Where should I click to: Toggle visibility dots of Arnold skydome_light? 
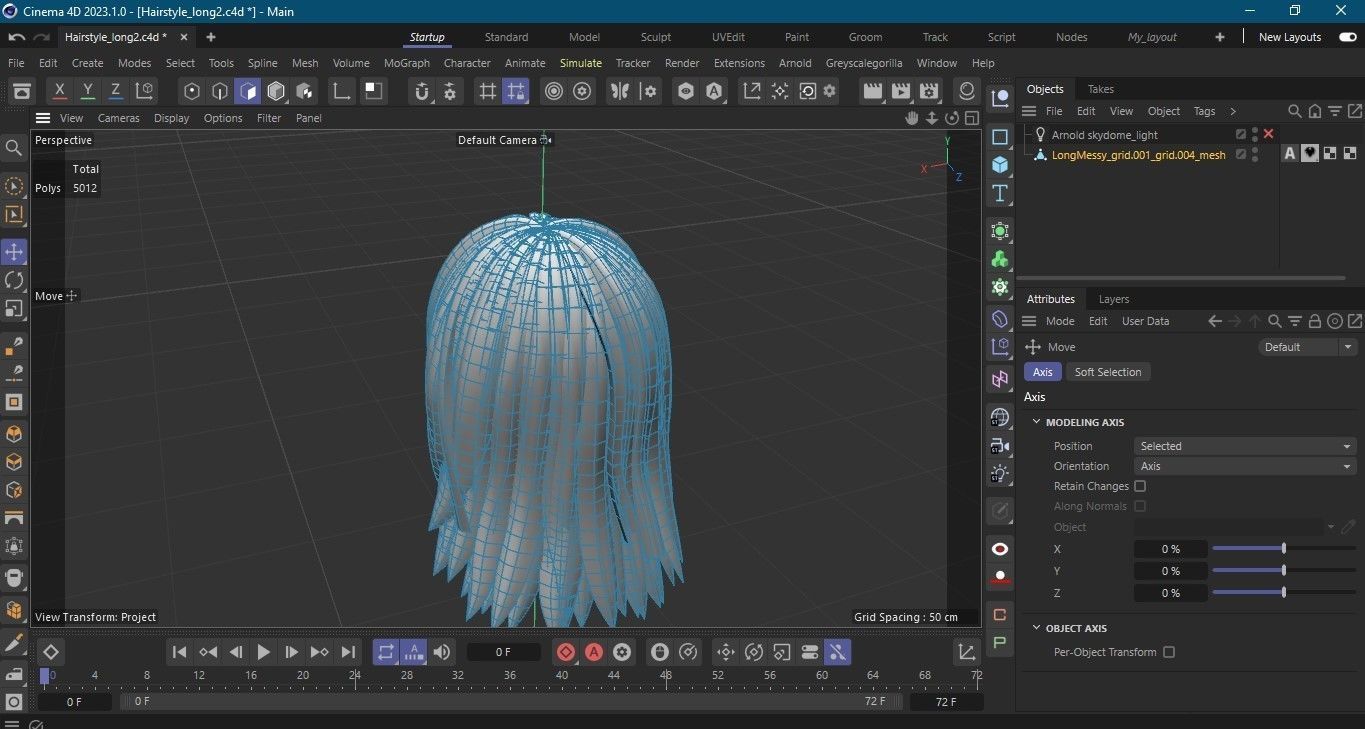click(x=1255, y=134)
